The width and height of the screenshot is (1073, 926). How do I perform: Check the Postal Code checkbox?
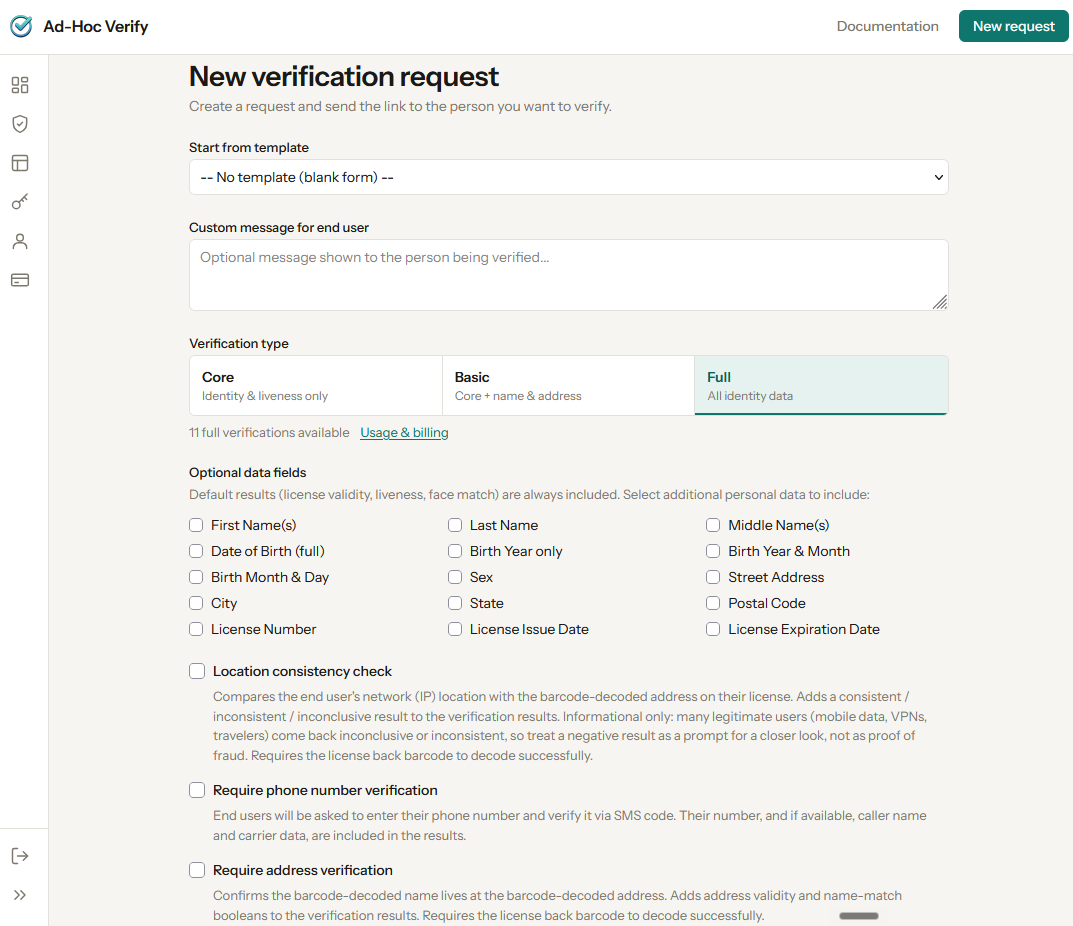point(713,603)
